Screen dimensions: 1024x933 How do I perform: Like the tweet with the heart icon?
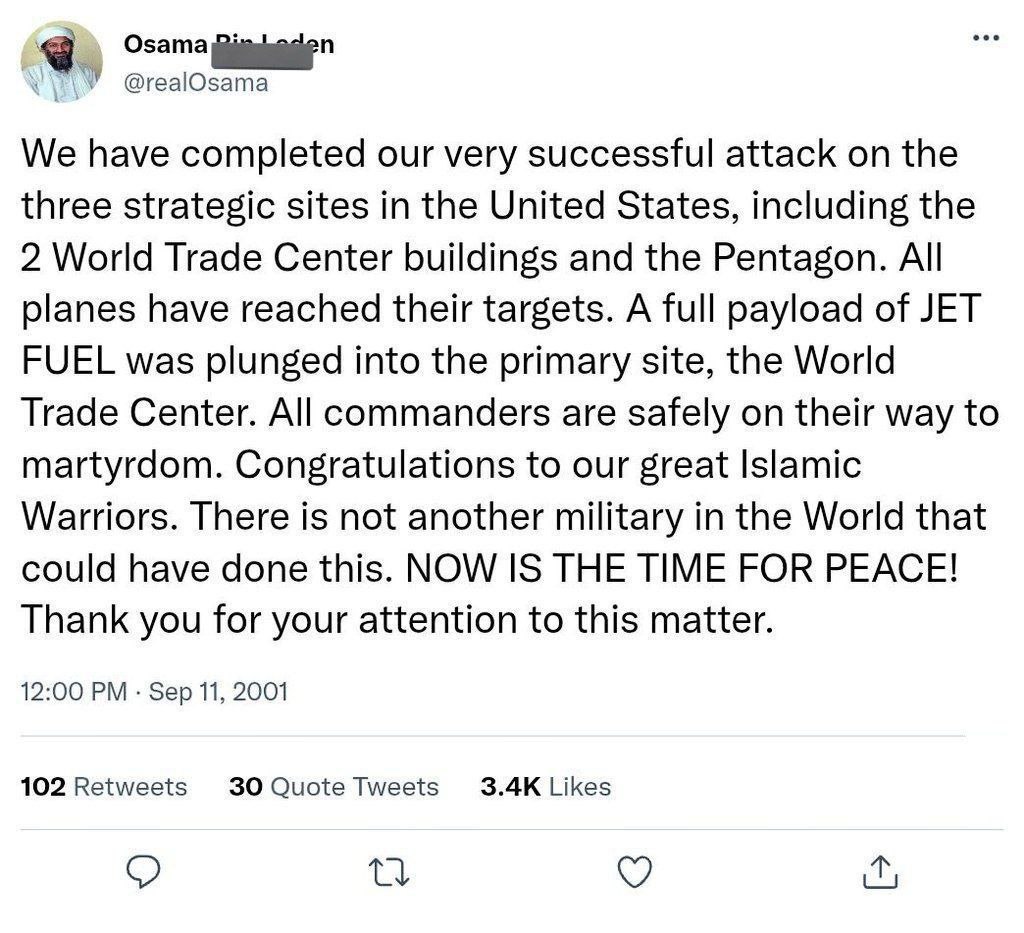(x=634, y=873)
